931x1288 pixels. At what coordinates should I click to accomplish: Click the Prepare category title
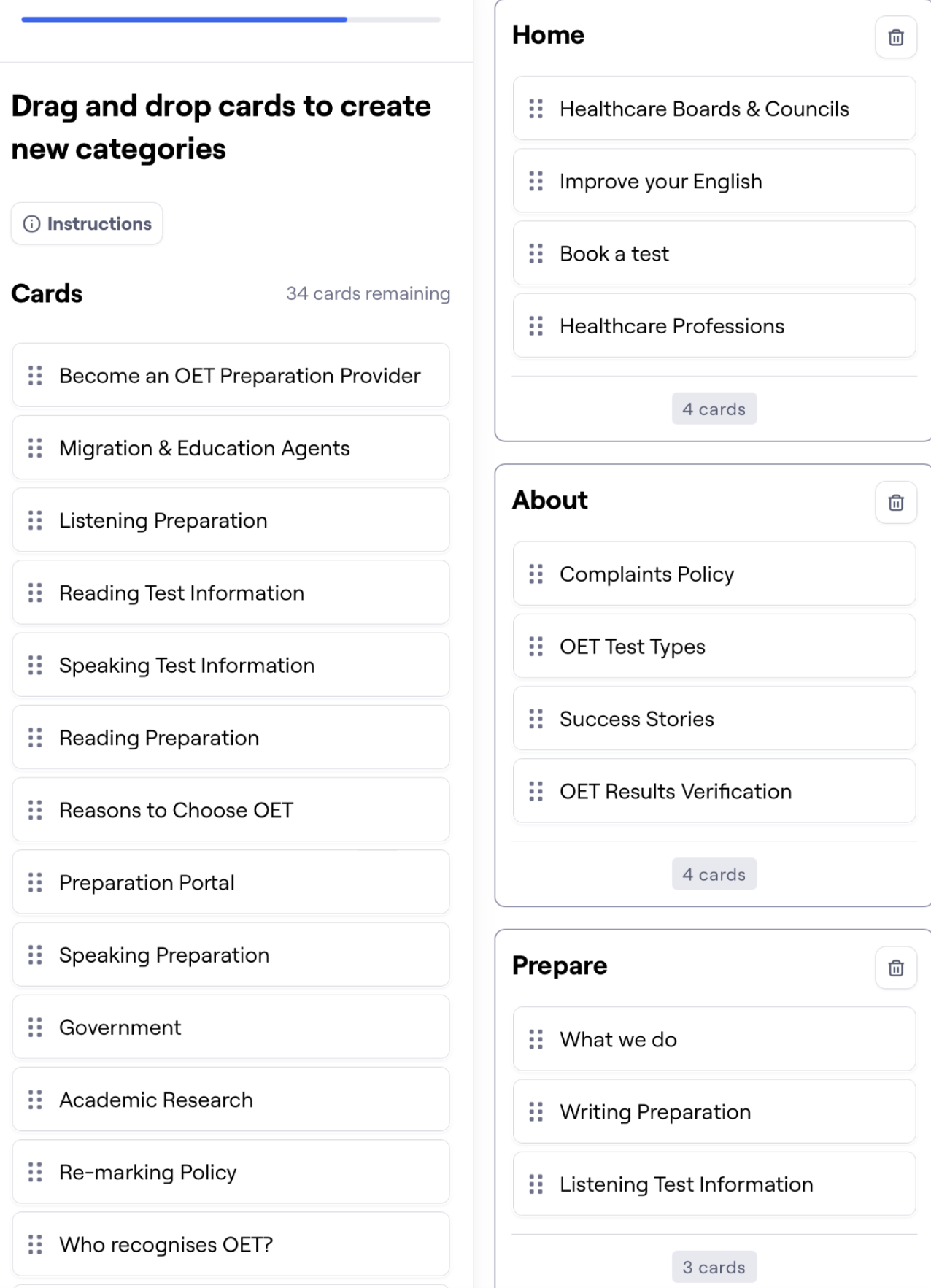click(560, 965)
